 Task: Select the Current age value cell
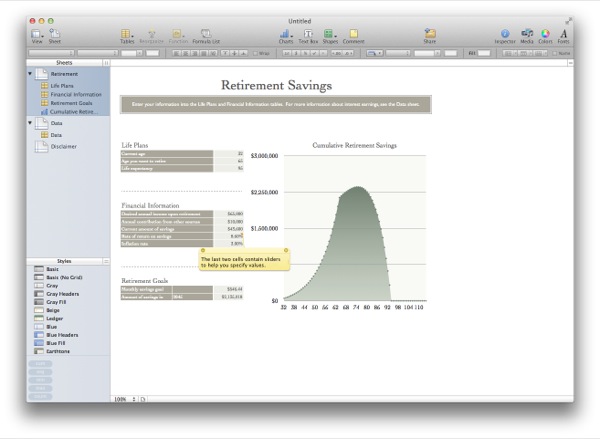[228, 153]
